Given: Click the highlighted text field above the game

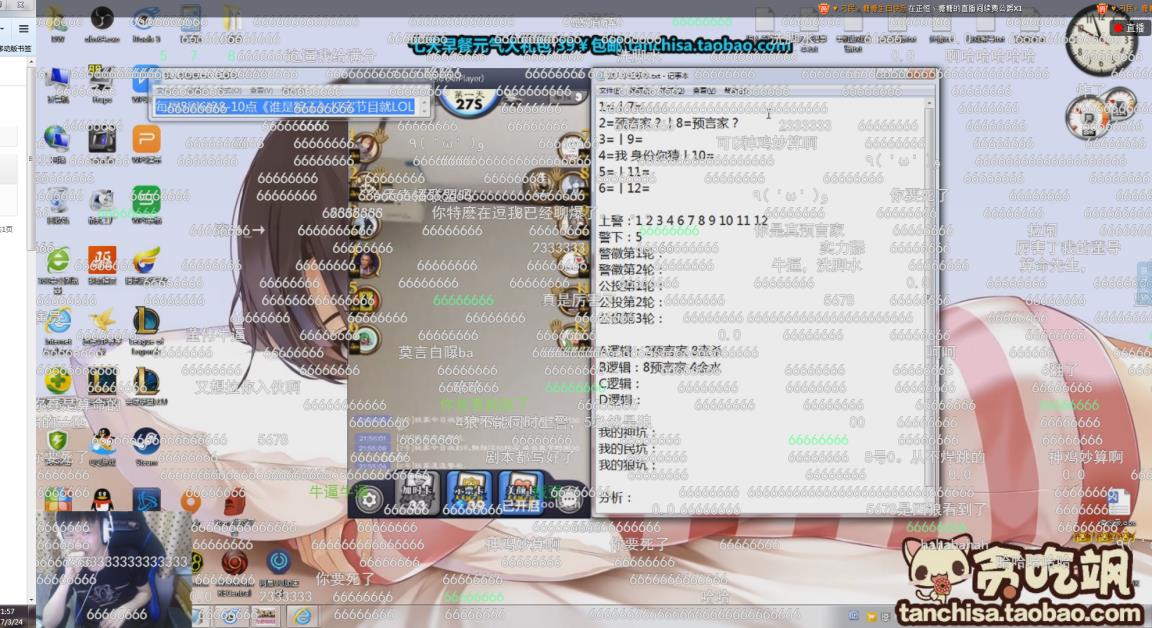Looking at the screenshot, I should [285, 107].
